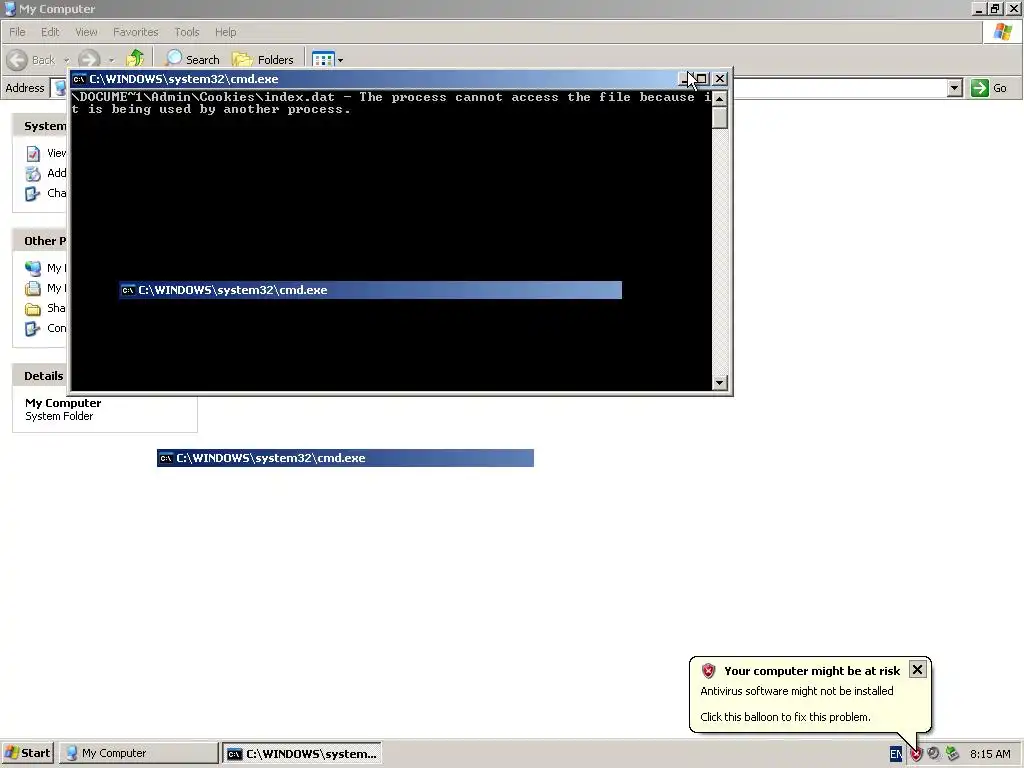Switch to My Computer taskbar button
The image size is (1024, 768).
138,753
